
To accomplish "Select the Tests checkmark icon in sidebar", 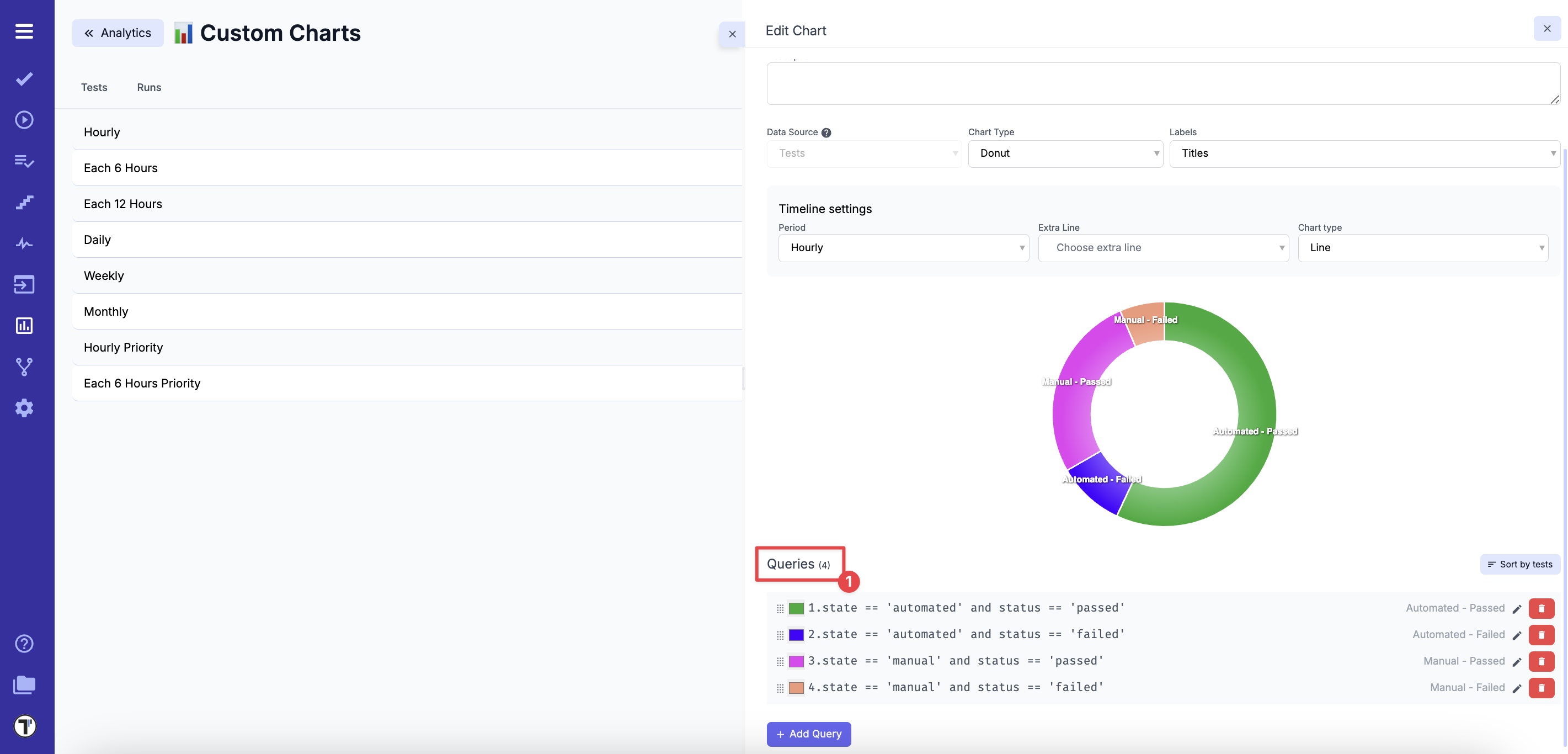I will point(24,78).
